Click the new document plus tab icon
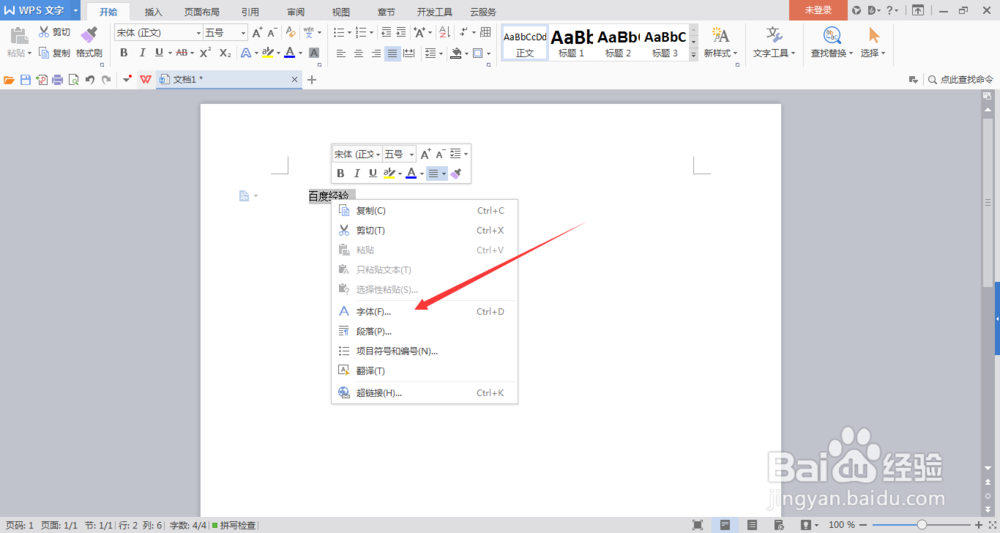This screenshot has width=1000, height=533. tap(312, 80)
